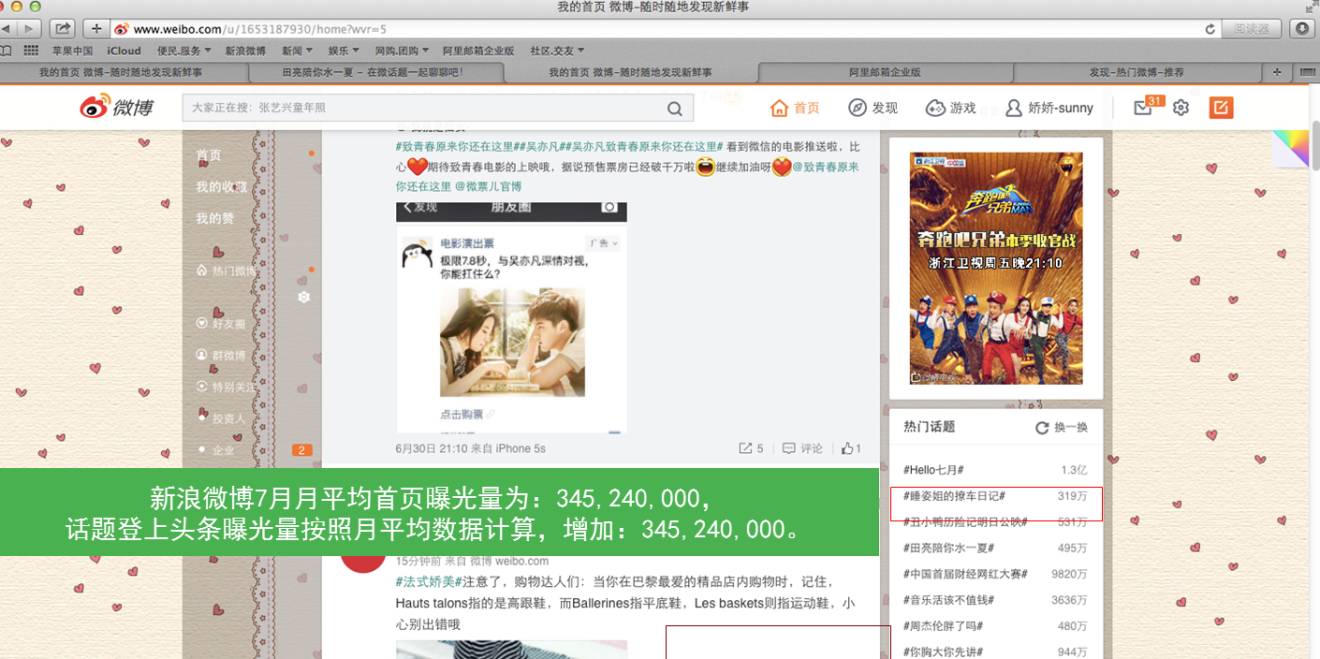This screenshot has width=1320, height=659.
Task: Reload the page with the refresh icon
Action: [1210, 29]
